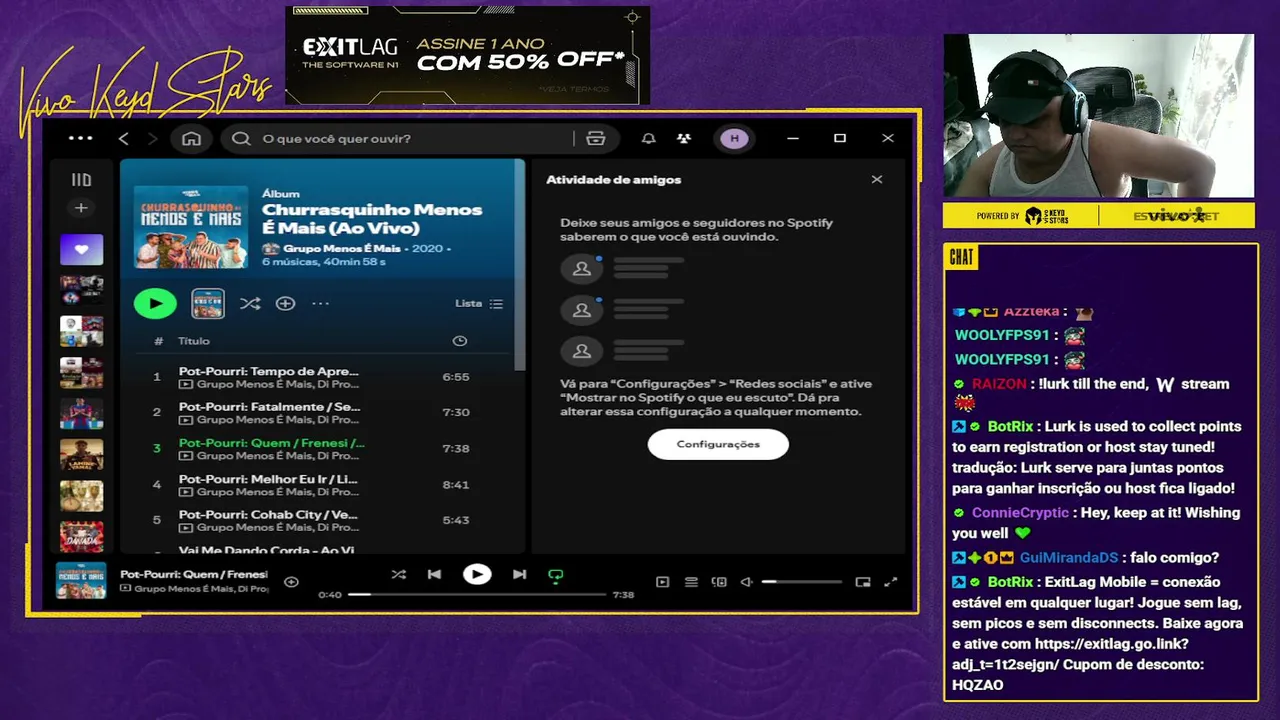Viewport: 1280px width, 720px height.
Task: Click the album preview thumbnail button
Action: pyautogui.click(x=208, y=303)
